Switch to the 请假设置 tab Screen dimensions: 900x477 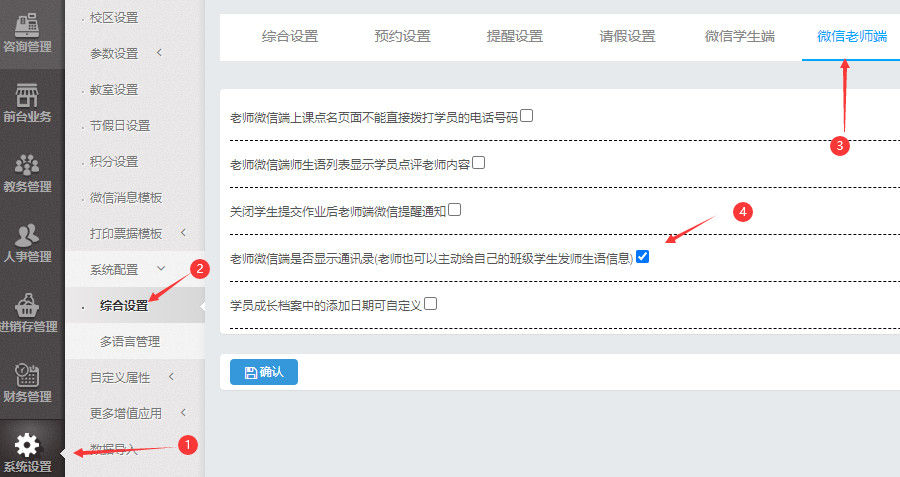coord(627,36)
